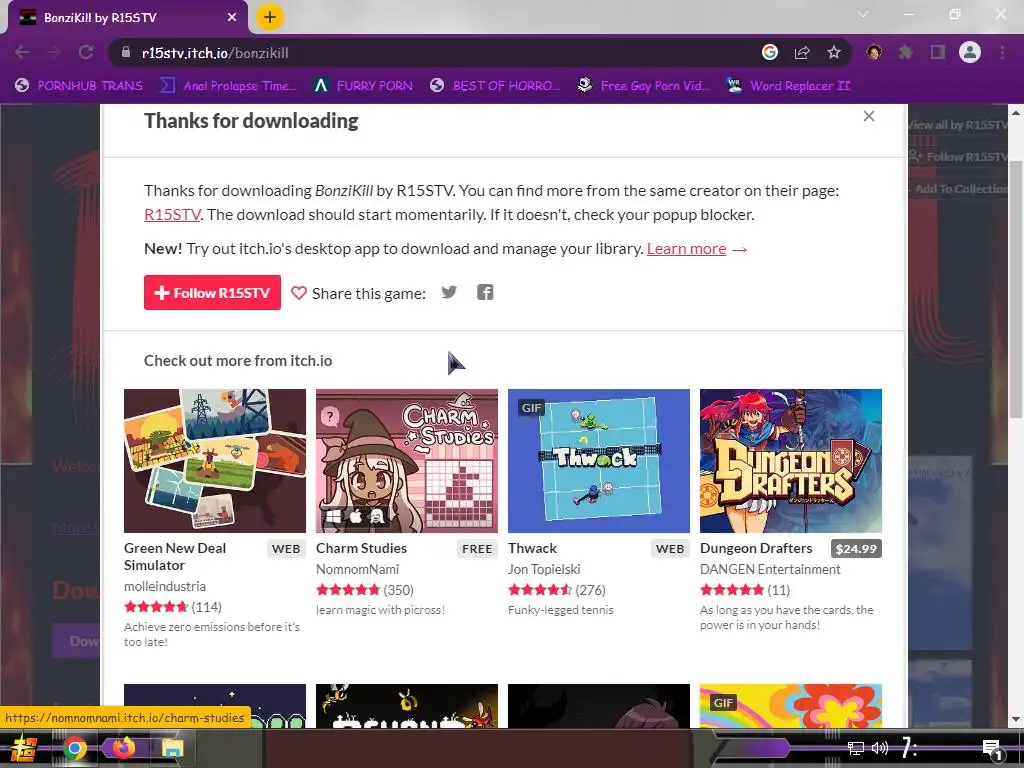Click the round extension avatar icon by the star
The width and height of the screenshot is (1024, 768).
(874, 52)
